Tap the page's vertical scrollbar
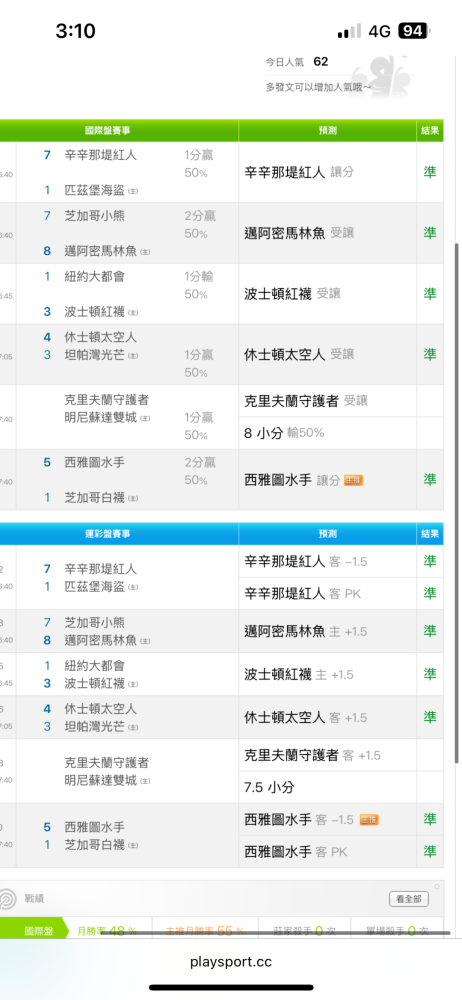The height and width of the screenshot is (1000, 462). point(456,503)
